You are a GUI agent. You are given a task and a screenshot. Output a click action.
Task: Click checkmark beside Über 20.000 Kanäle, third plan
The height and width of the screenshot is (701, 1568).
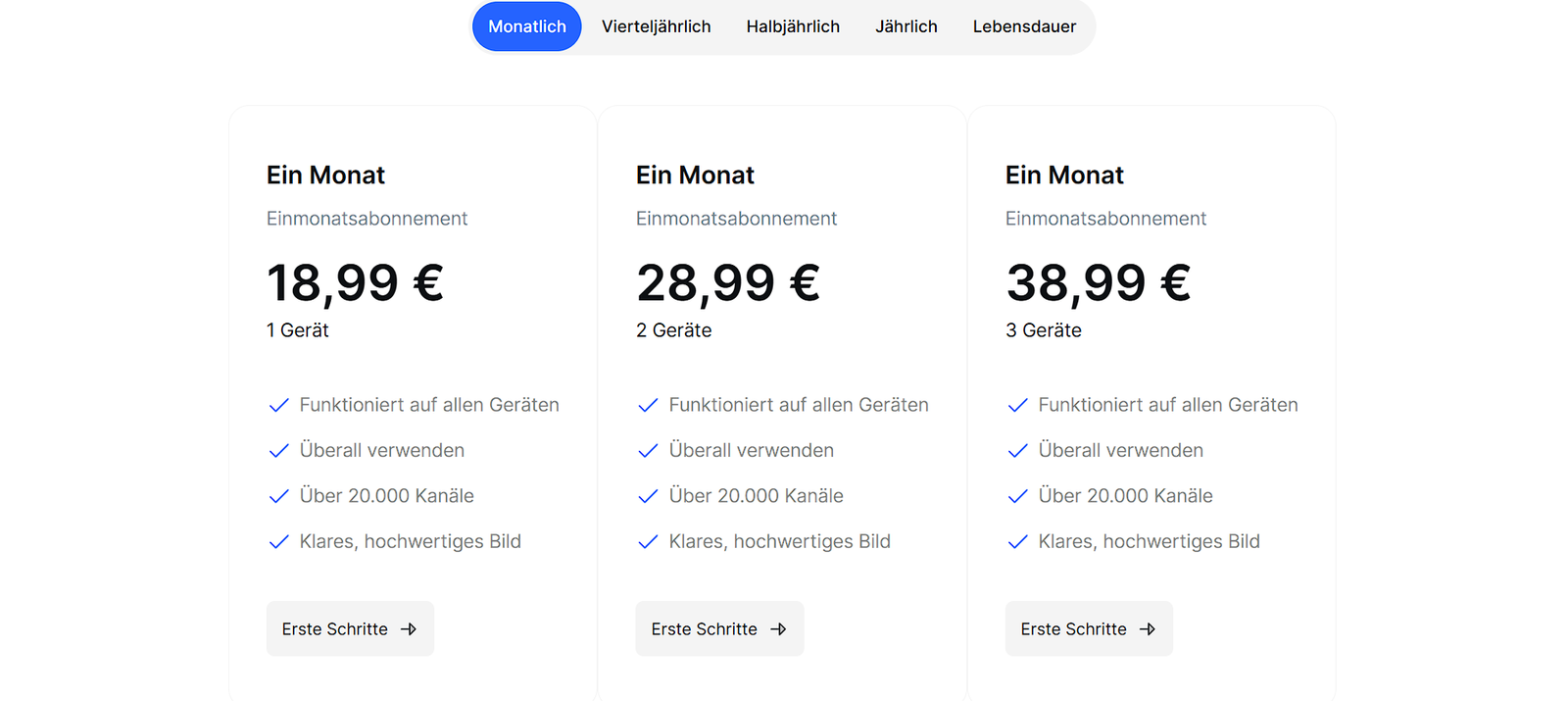(x=1017, y=496)
